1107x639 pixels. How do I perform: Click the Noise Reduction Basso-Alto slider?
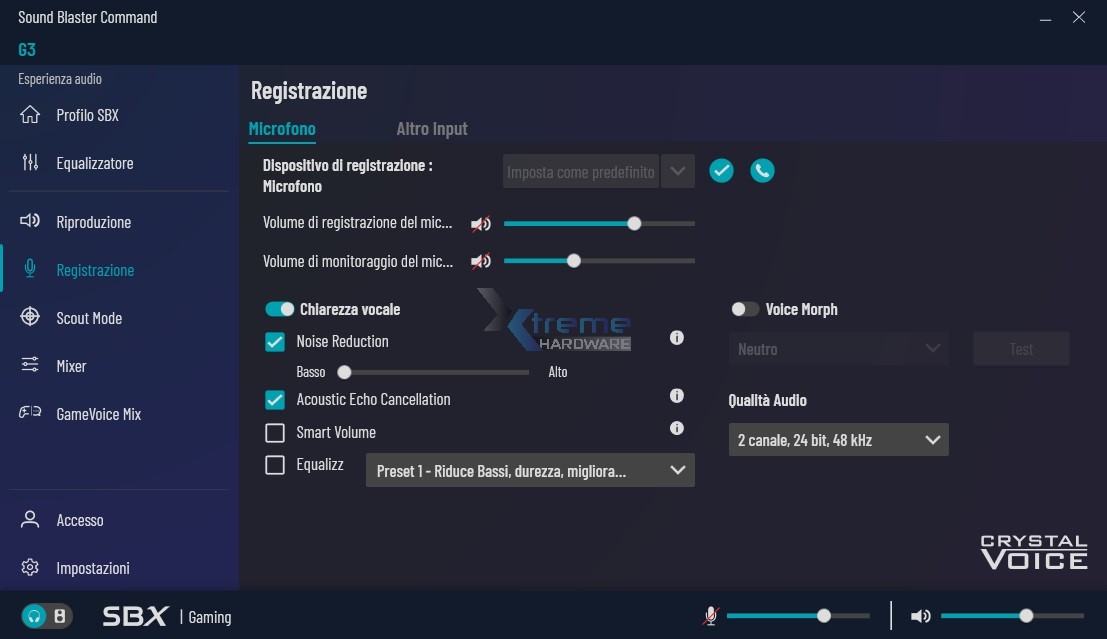[436, 372]
